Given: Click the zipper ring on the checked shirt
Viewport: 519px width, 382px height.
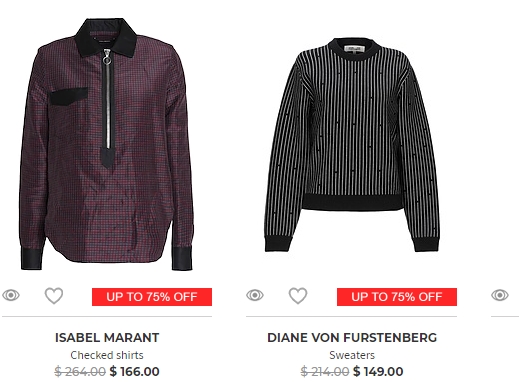Looking at the screenshot, I should coord(107,60).
